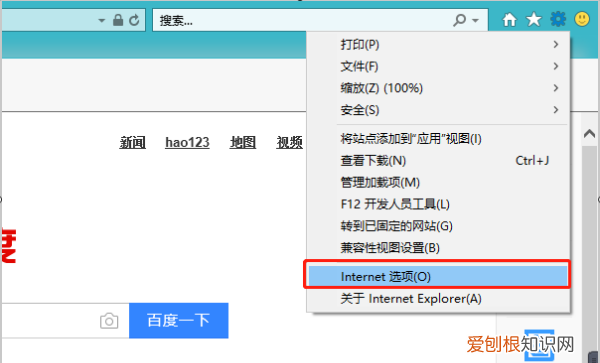
Task: Click the address bar lock icon
Action: point(118,20)
